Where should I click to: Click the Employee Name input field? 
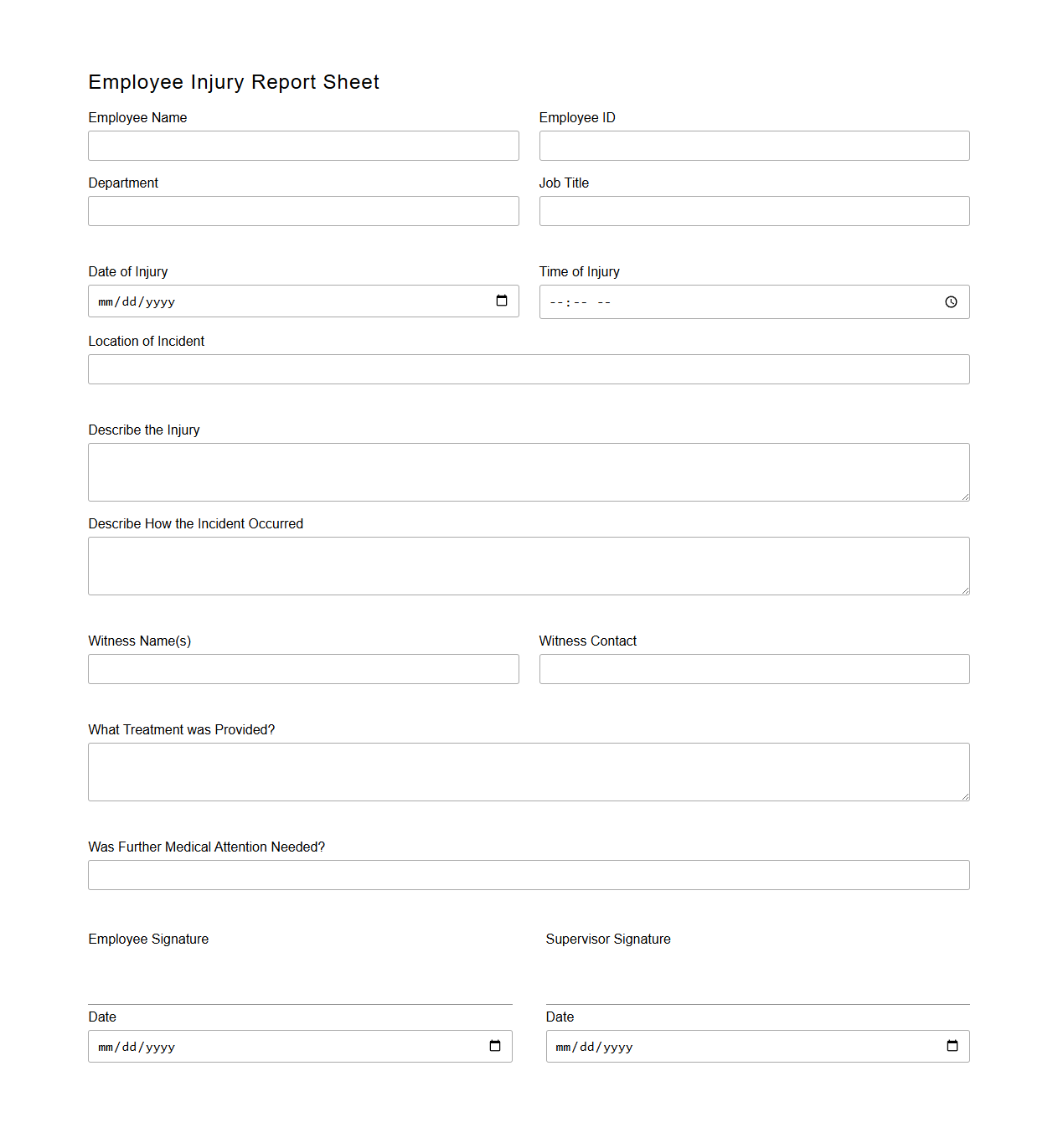tap(303, 145)
